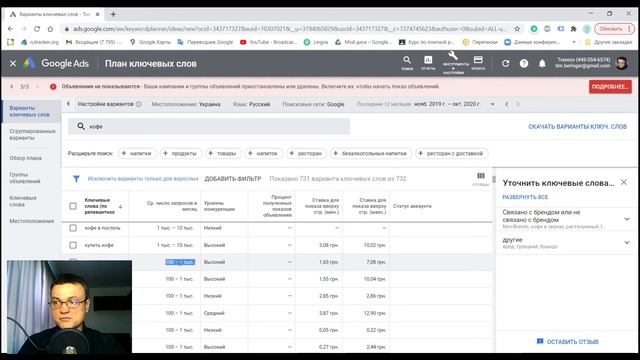Open the YouTube bookmark

pos(269,42)
